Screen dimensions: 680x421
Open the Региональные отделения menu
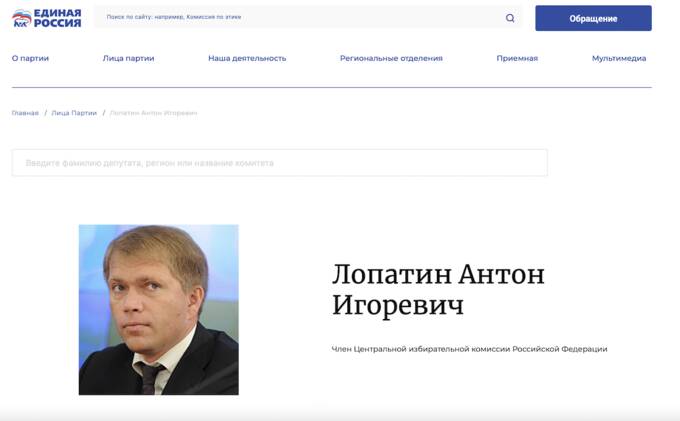tap(391, 58)
